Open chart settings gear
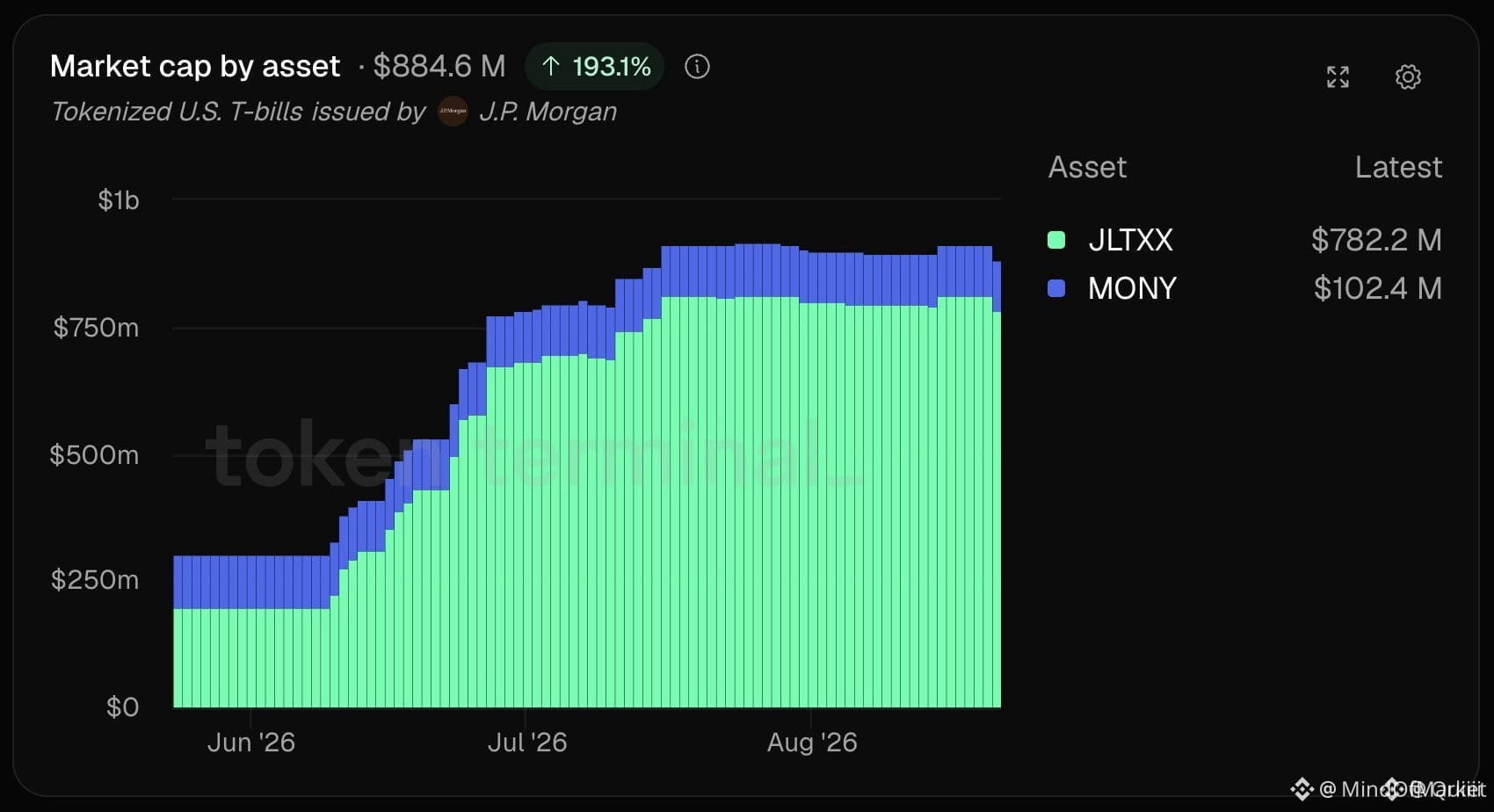 point(1408,77)
